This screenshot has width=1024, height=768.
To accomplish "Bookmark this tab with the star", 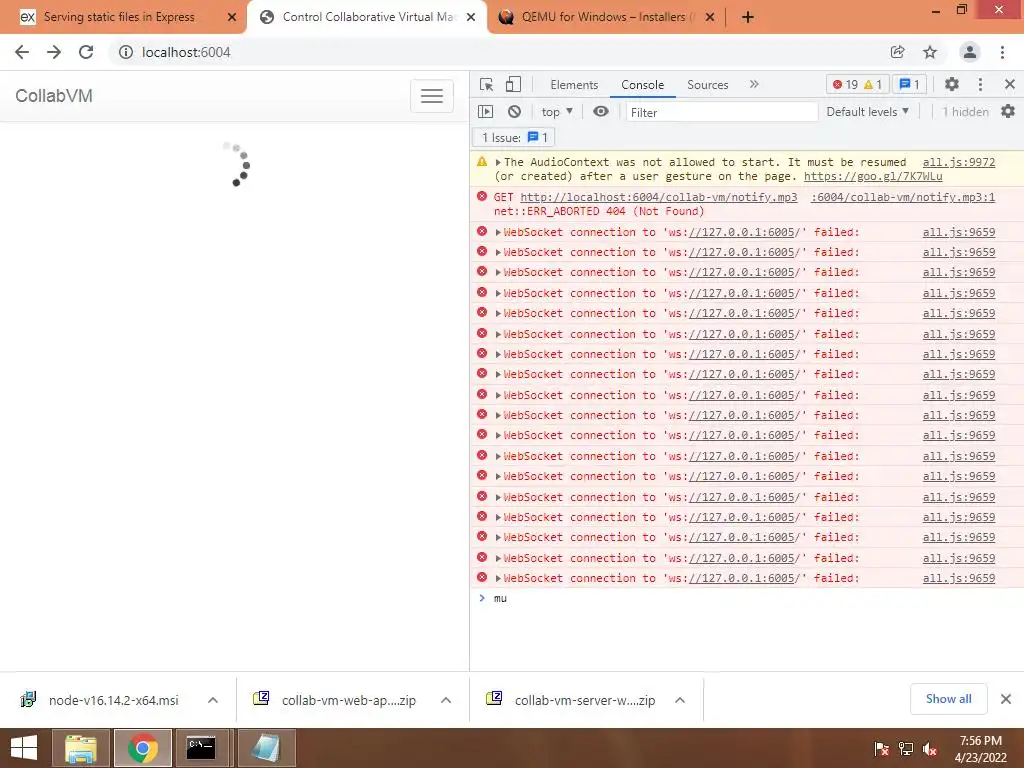I will coord(930,52).
